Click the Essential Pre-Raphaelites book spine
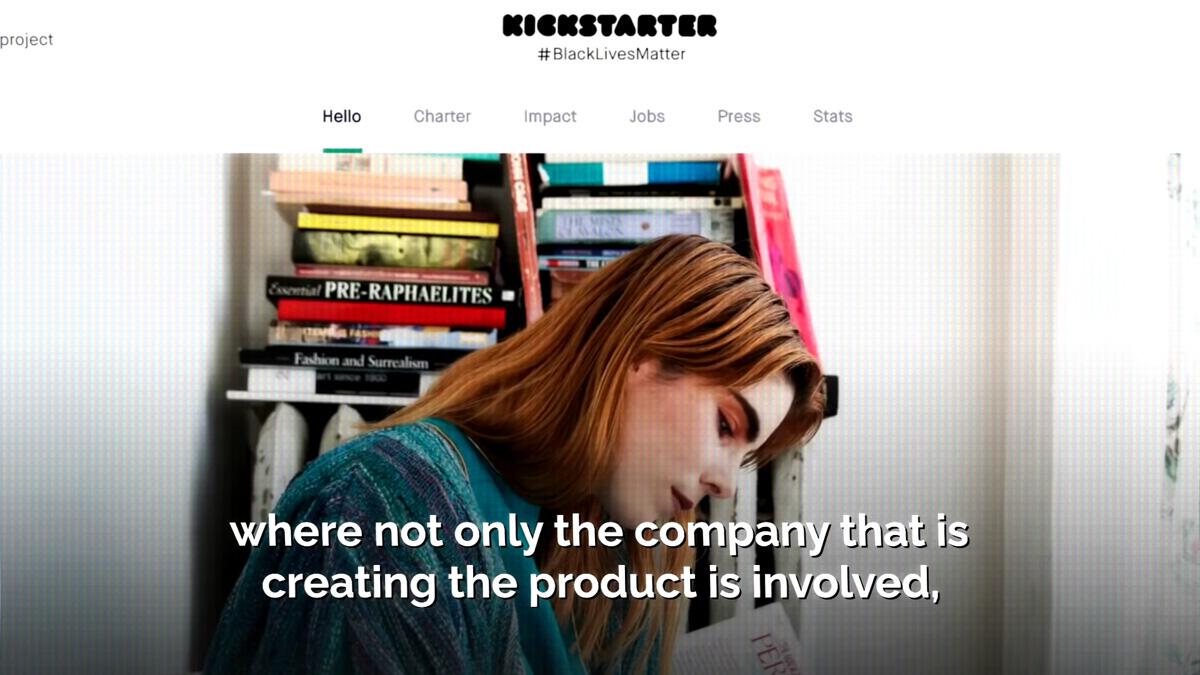Image resolution: width=1200 pixels, height=675 pixels. [x=392, y=292]
